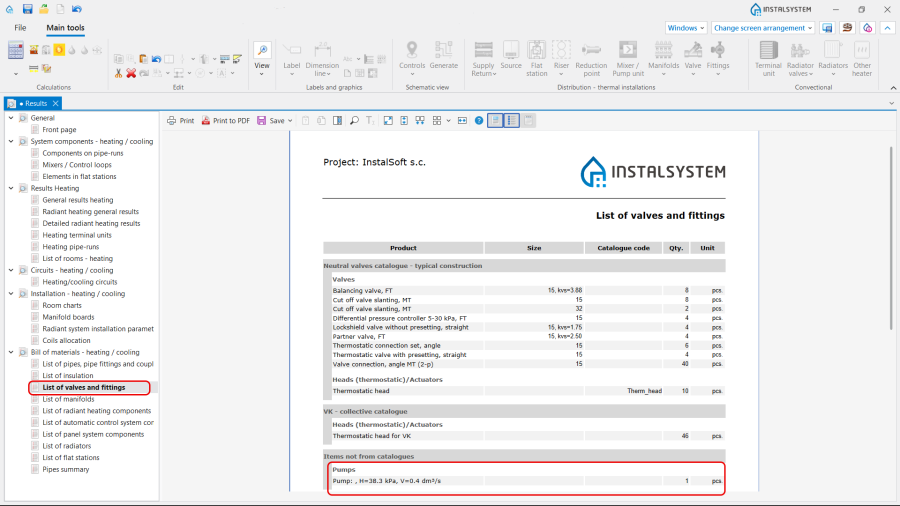
Task: Close the Results tab
Action: pyautogui.click(x=56, y=103)
